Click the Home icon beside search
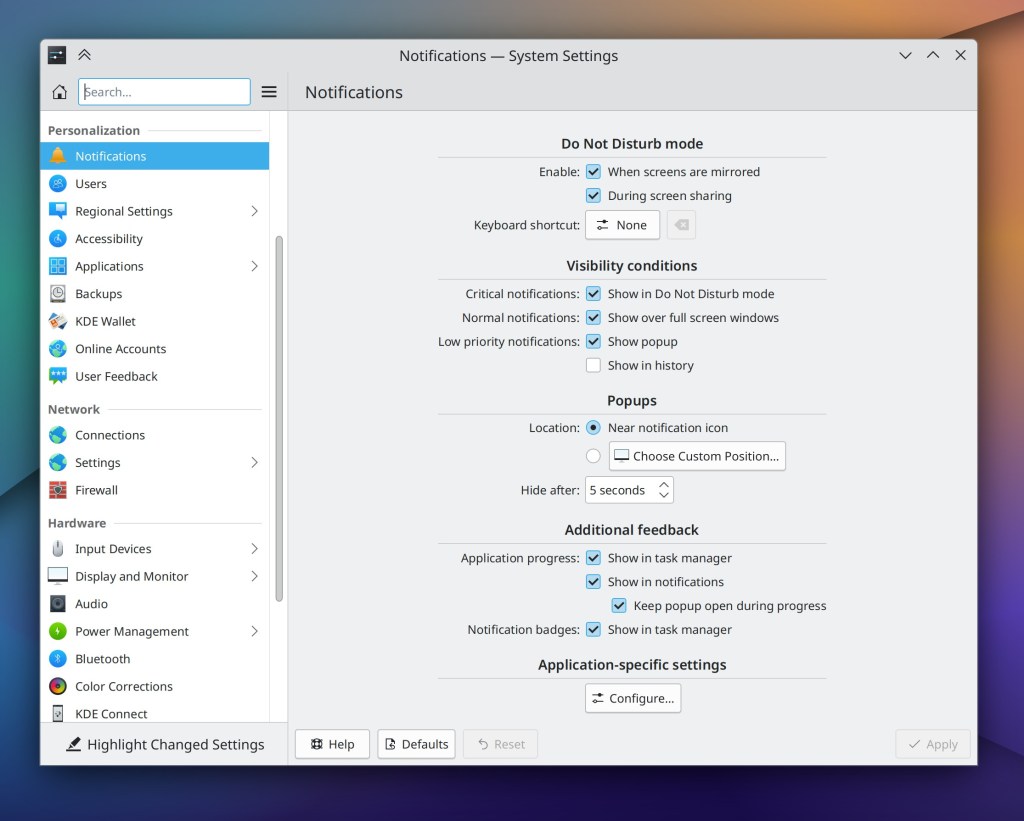Screen dimensions: 1024x821 pos(59,92)
